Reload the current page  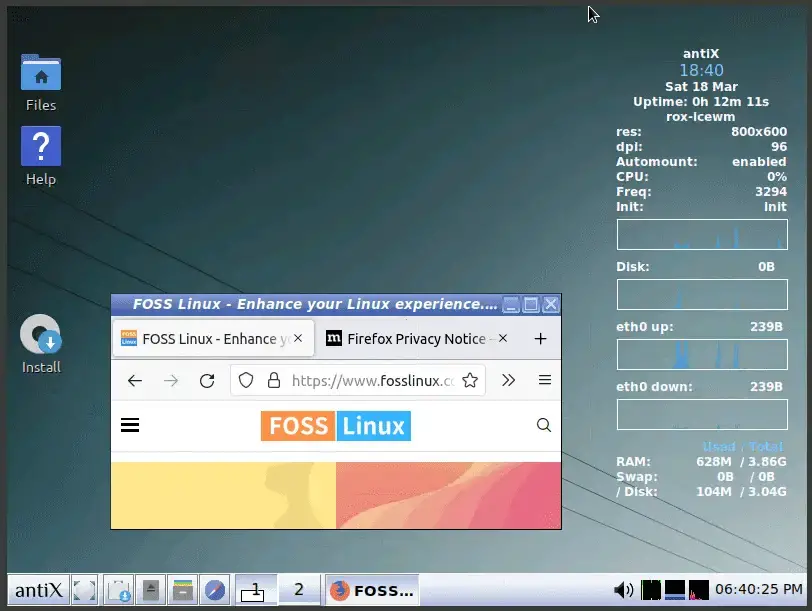pos(207,381)
